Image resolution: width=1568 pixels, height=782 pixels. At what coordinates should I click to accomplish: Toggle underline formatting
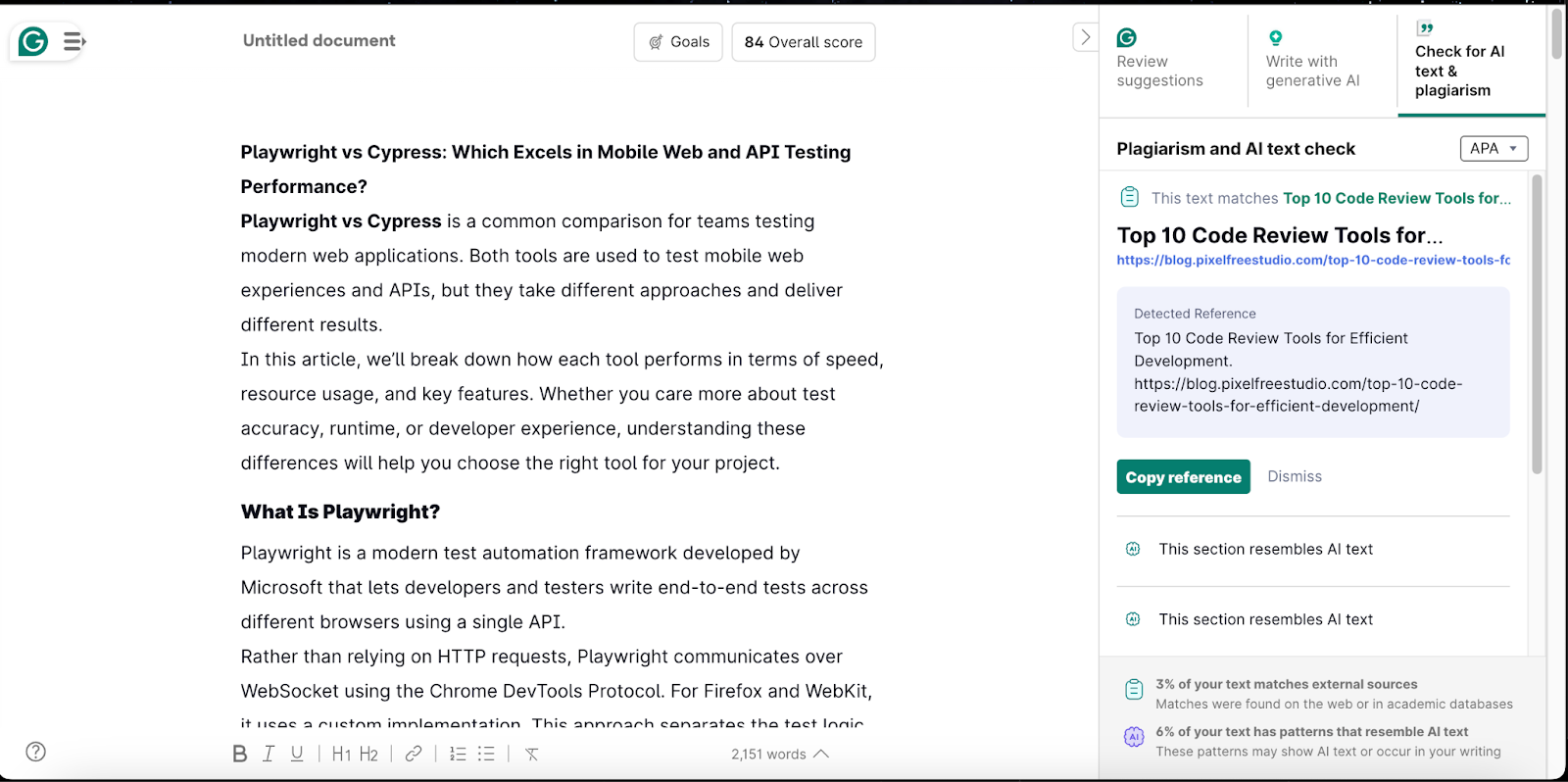297,754
